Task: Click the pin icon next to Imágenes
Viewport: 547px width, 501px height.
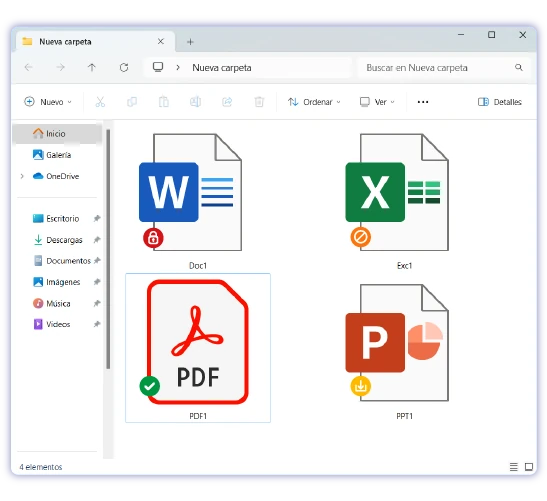Action: [x=97, y=282]
